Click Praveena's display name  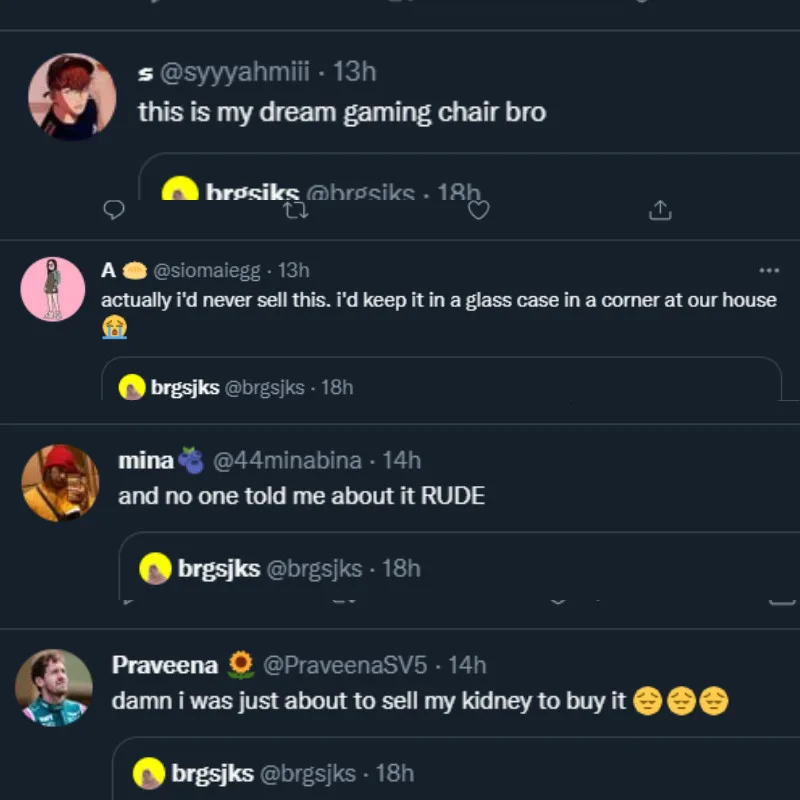pos(165,664)
